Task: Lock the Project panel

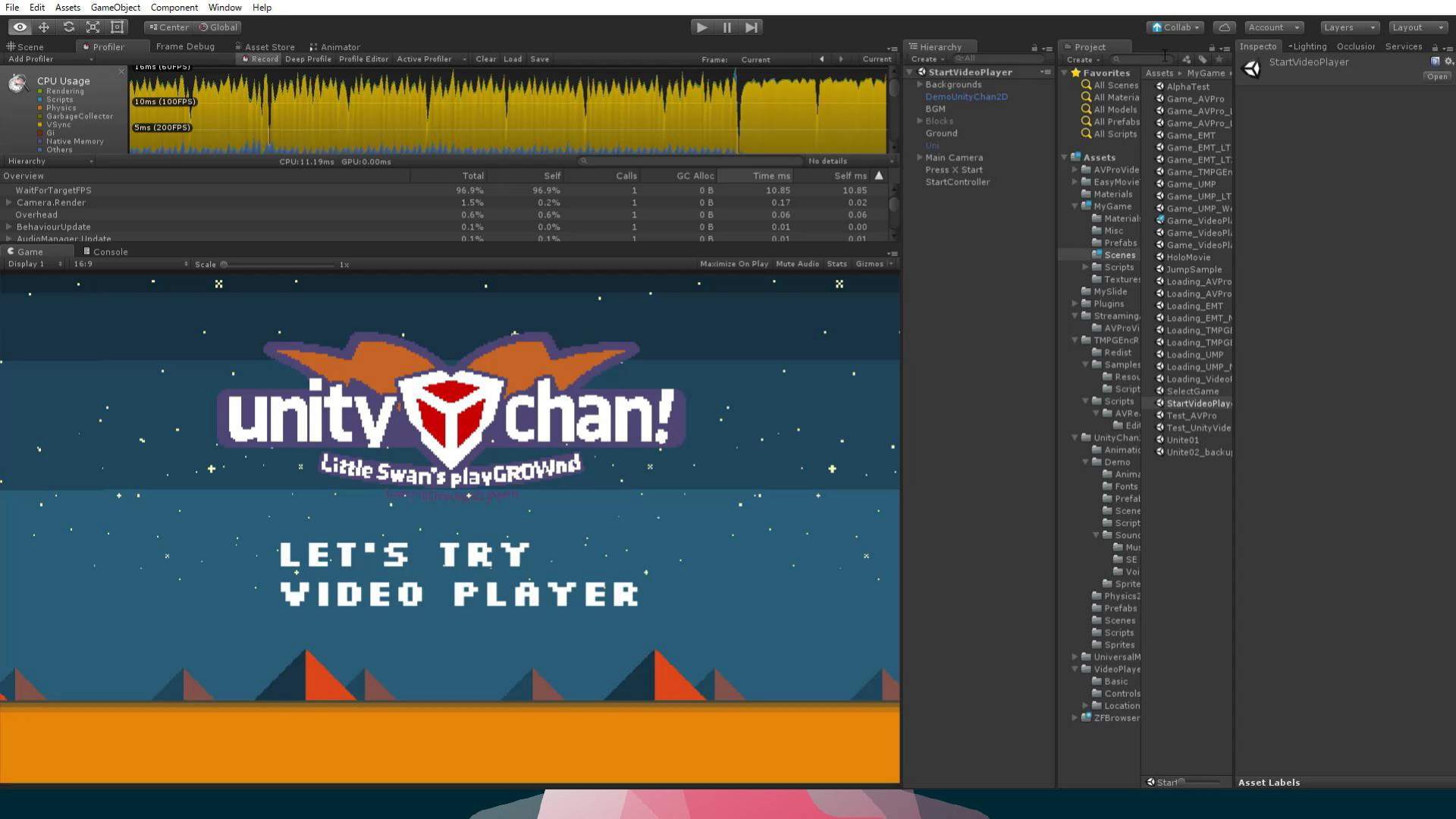Action: (x=1212, y=48)
